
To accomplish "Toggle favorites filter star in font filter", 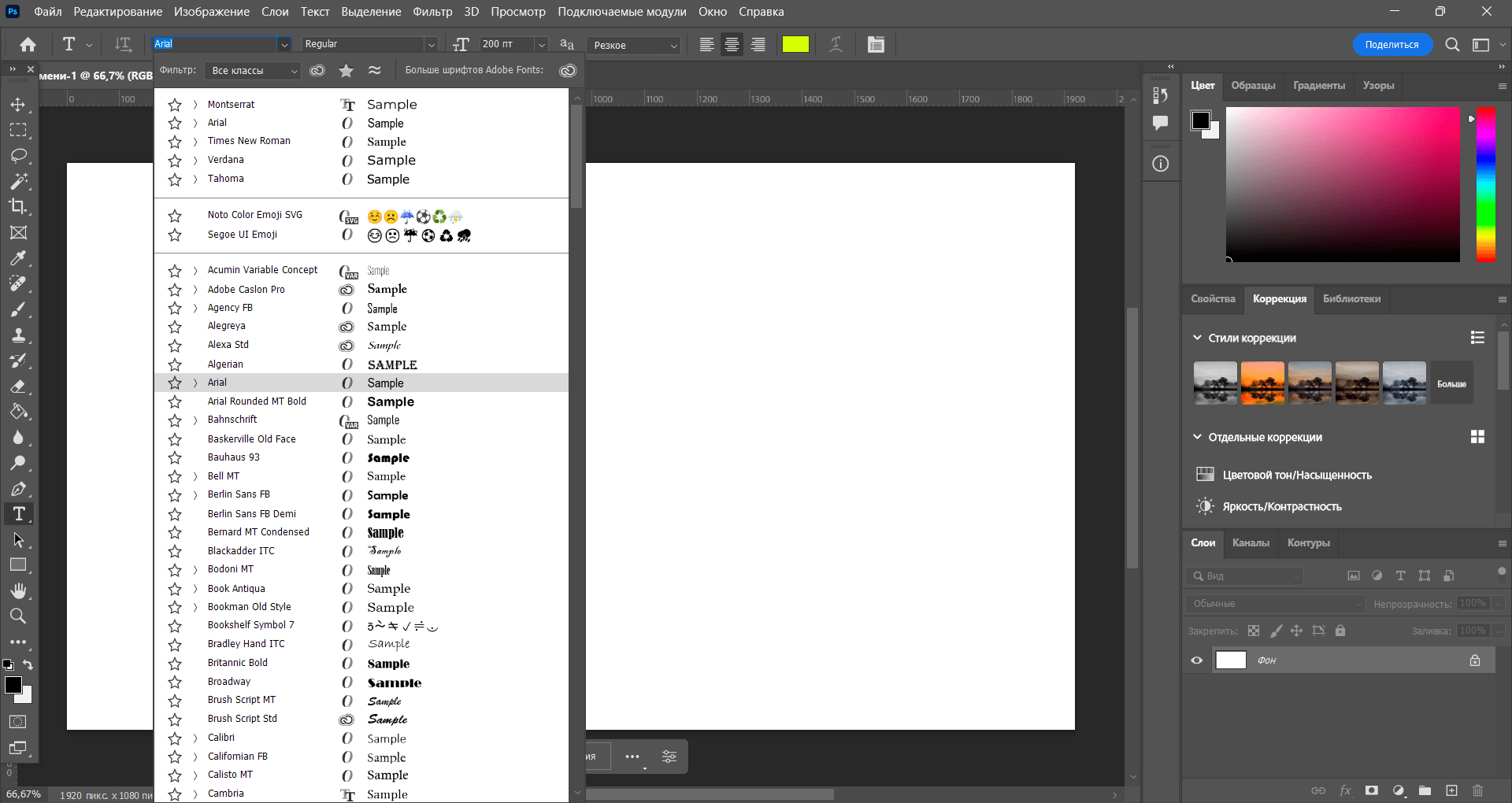I will coord(346,71).
